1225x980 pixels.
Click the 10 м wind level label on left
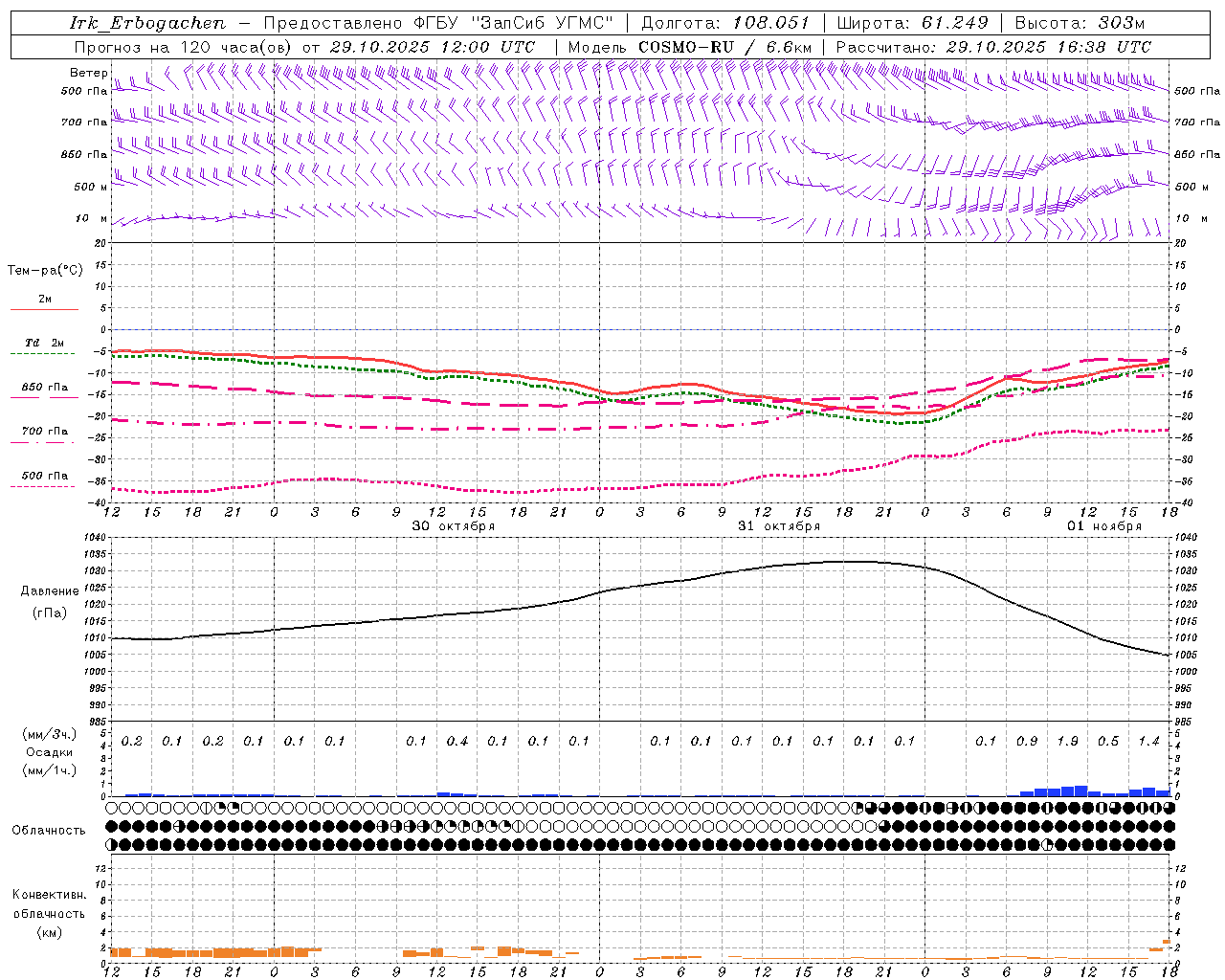coord(92,218)
